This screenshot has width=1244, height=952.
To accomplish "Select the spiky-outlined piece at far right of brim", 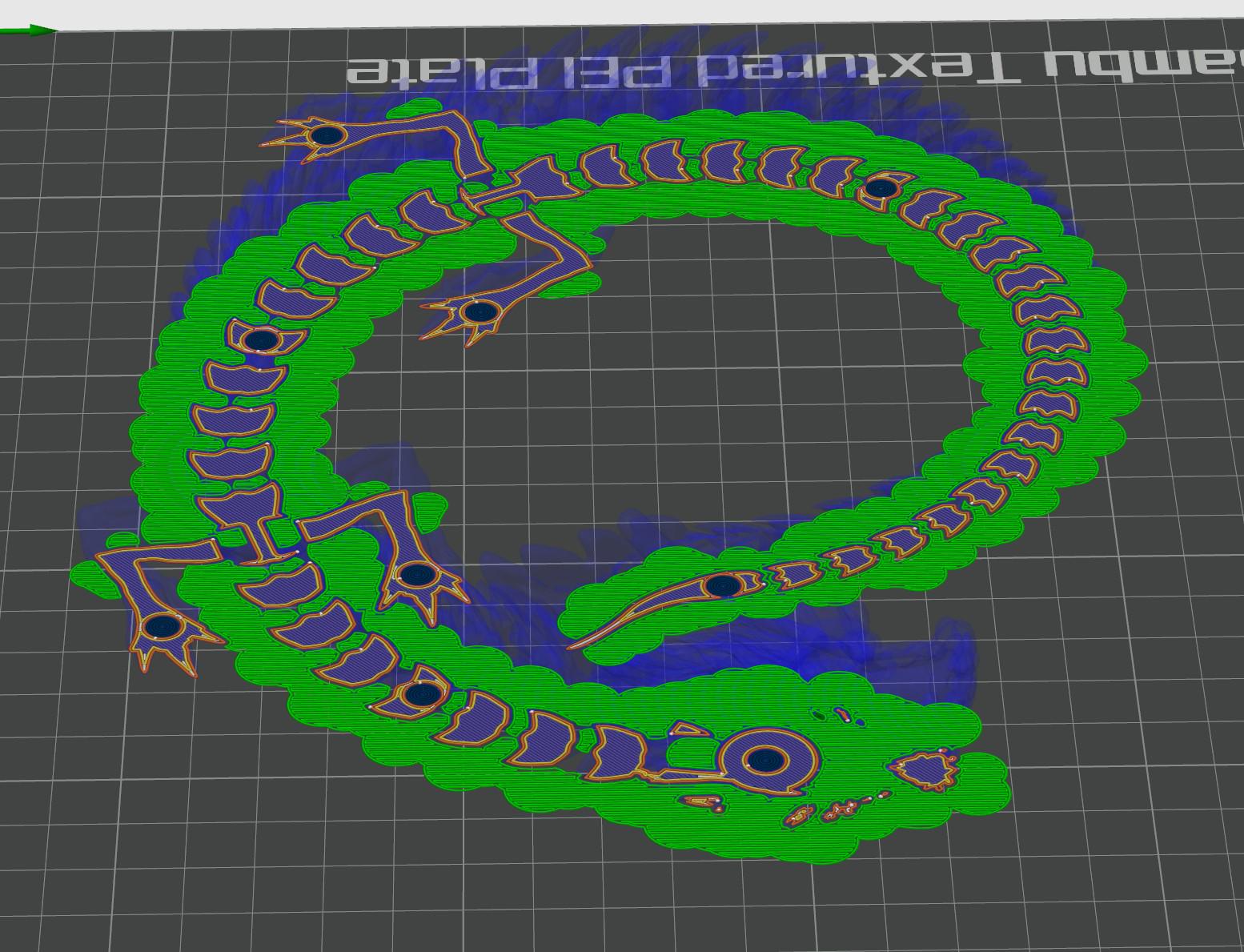I will [925, 769].
